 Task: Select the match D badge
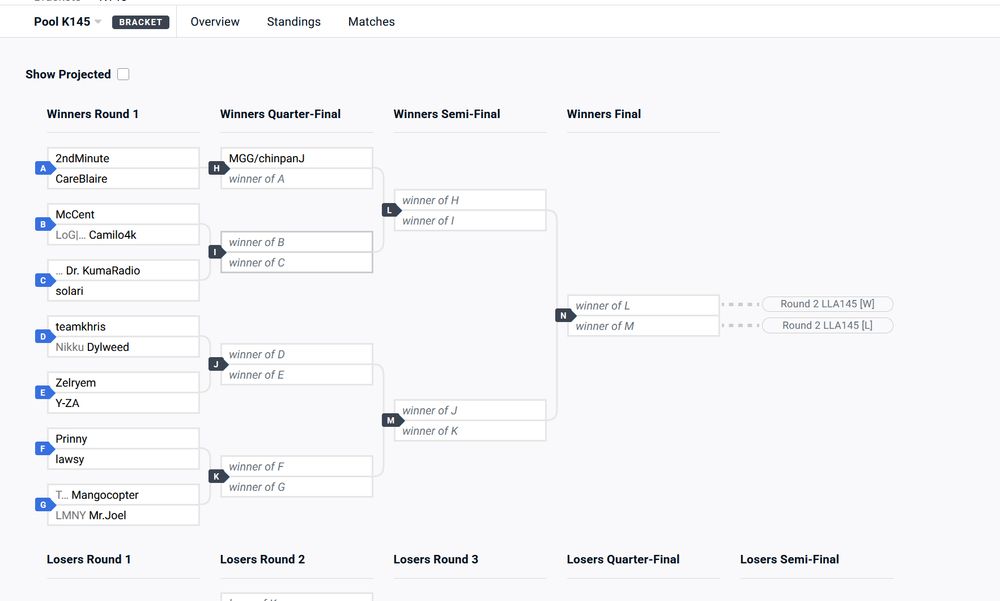click(43, 337)
